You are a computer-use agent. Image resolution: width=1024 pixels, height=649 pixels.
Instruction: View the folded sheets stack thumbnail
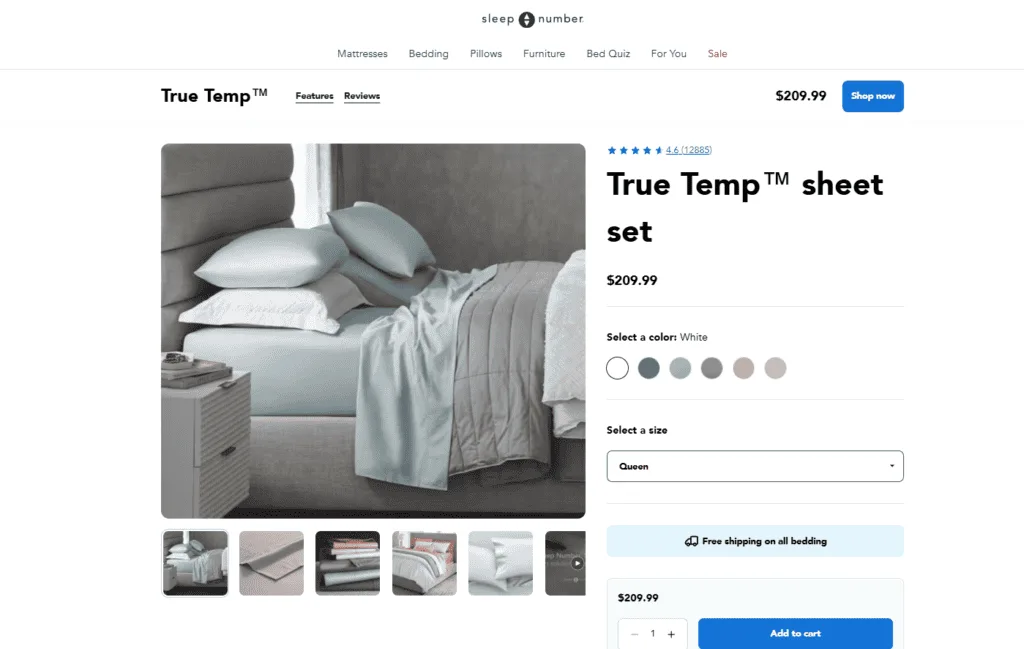pos(347,563)
